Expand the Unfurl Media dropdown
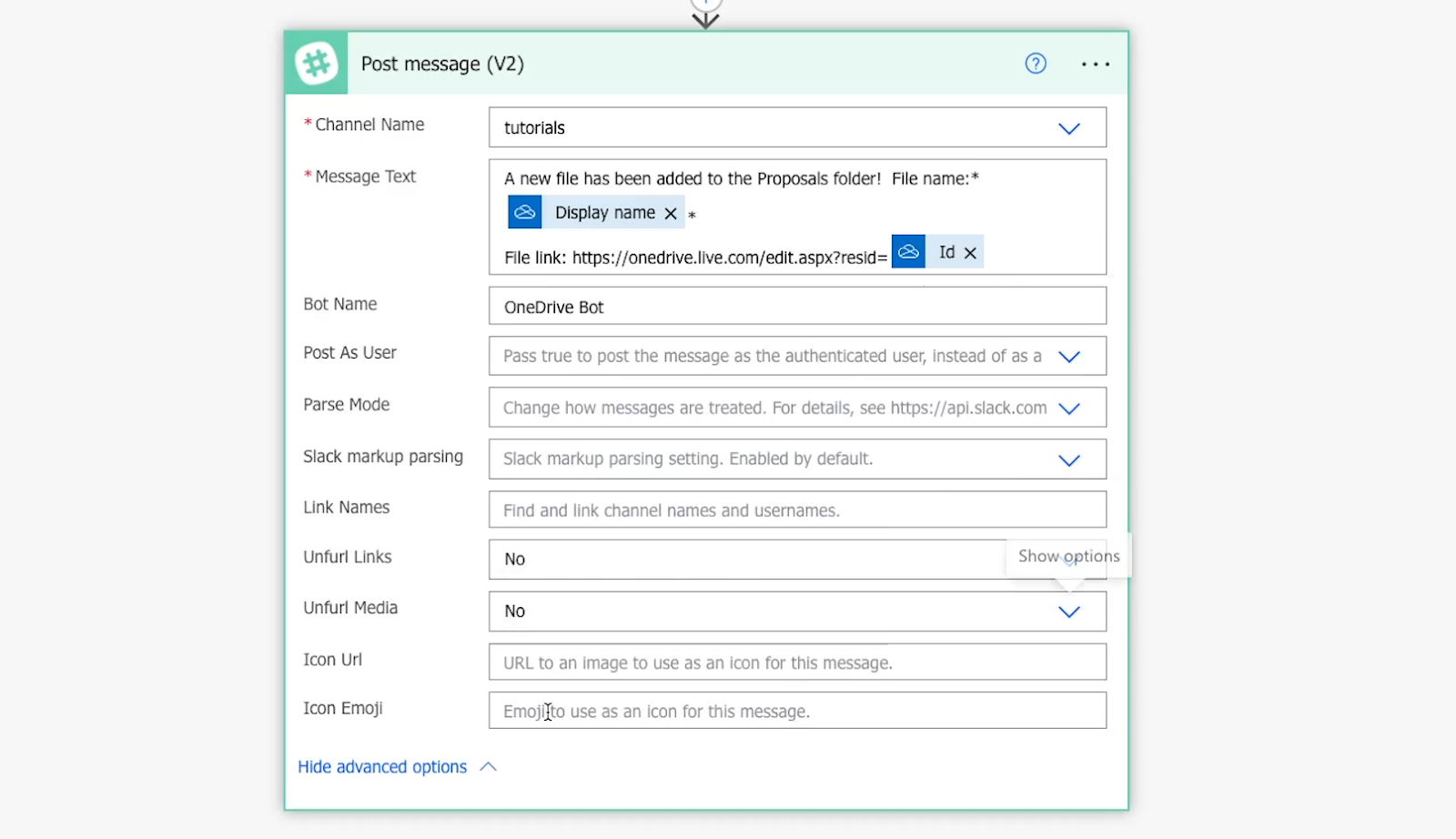 tap(1069, 612)
